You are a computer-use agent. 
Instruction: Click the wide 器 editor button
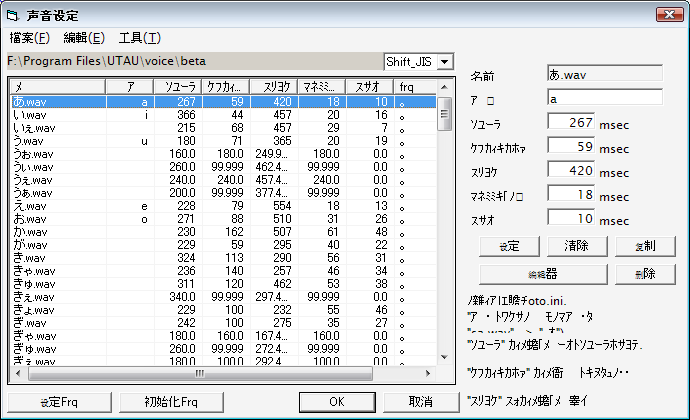(543, 274)
